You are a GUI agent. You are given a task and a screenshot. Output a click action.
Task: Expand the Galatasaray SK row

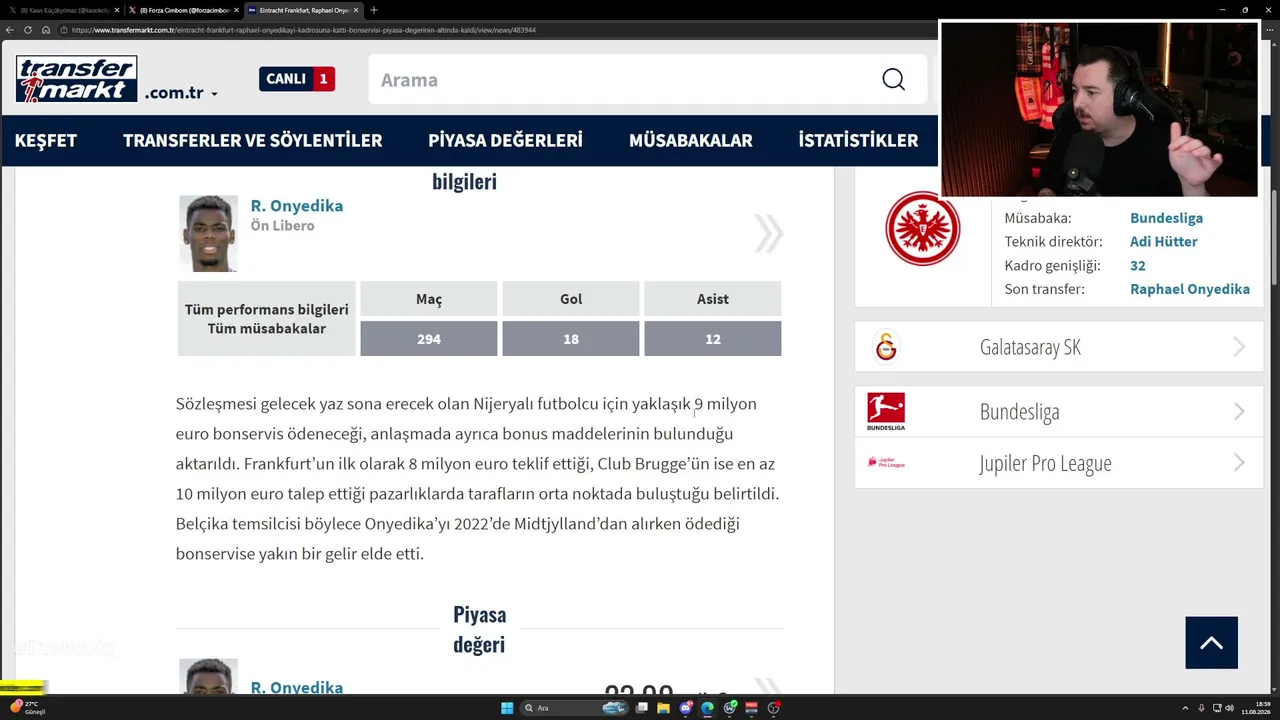click(x=1059, y=347)
